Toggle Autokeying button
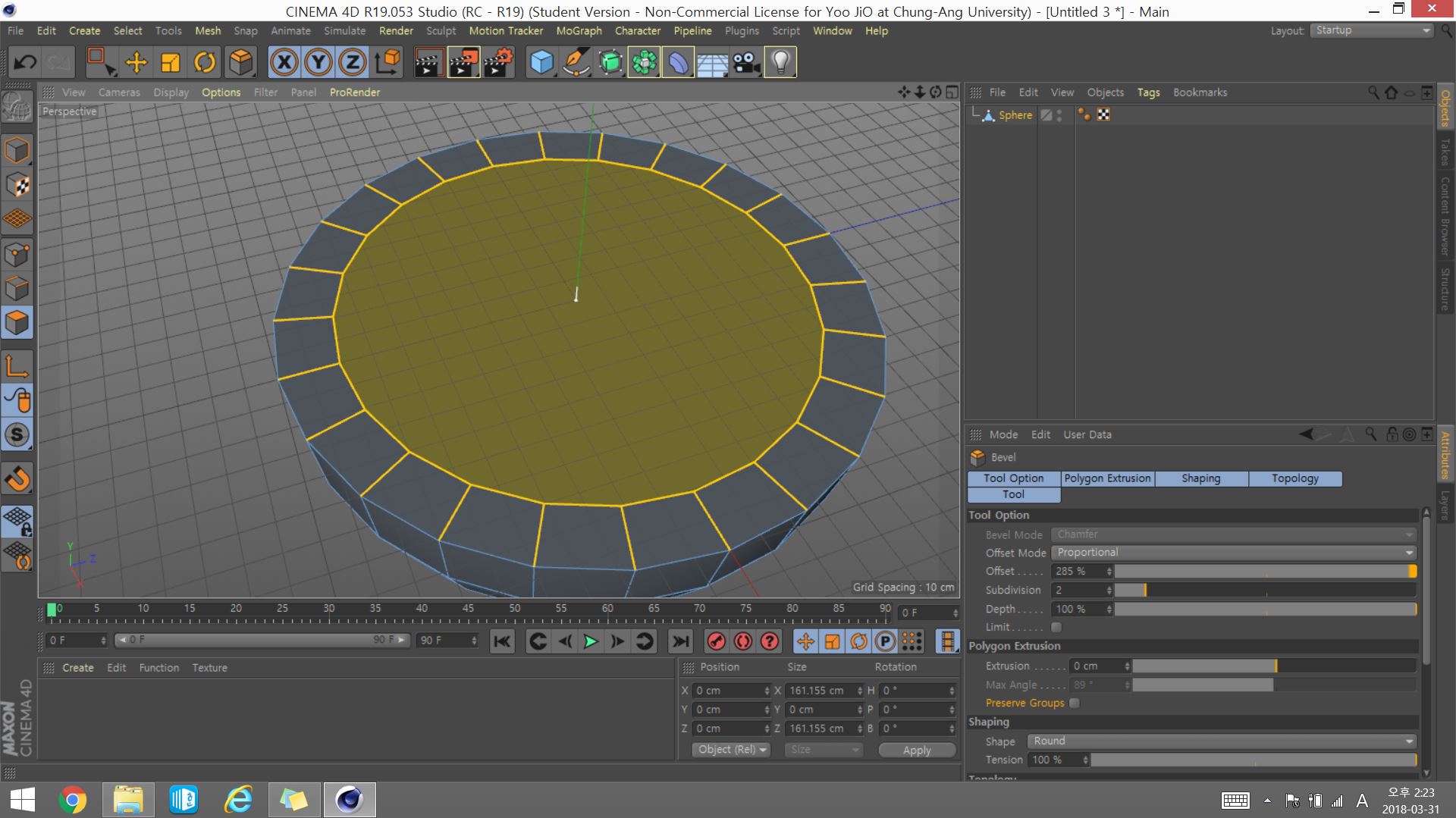 (x=743, y=641)
